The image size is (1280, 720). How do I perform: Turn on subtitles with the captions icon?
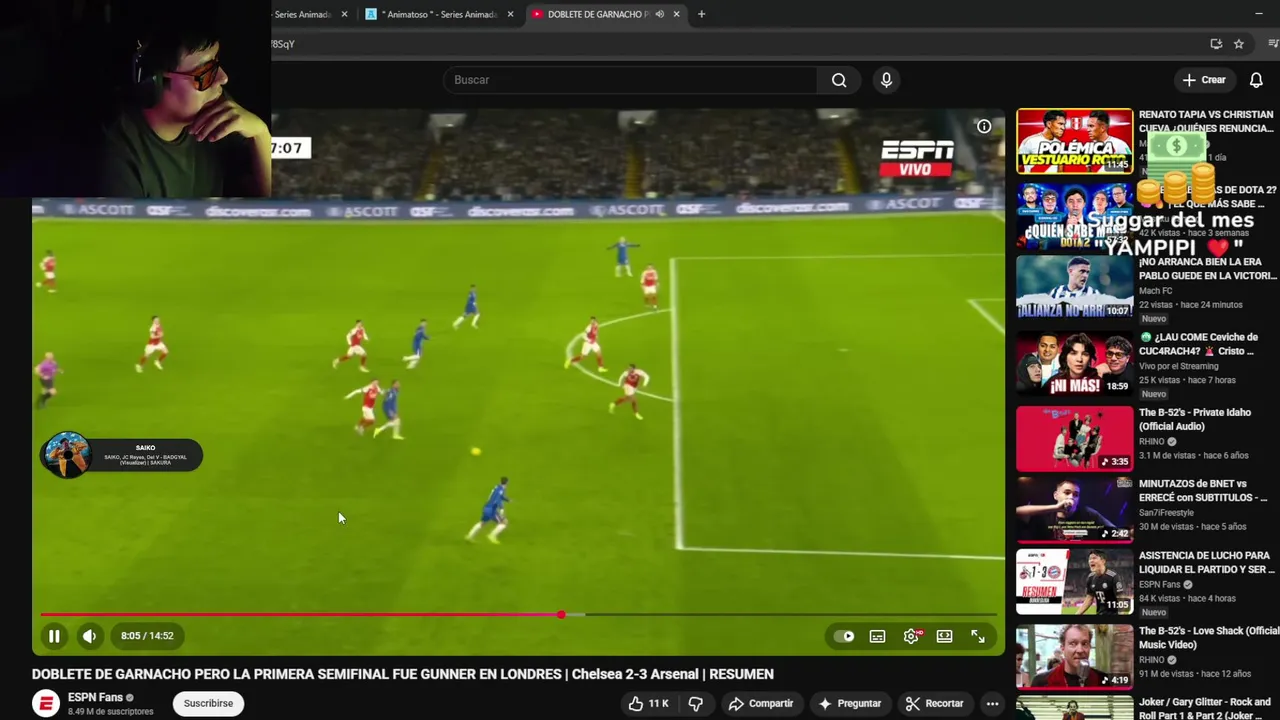(x=877, y=636)
